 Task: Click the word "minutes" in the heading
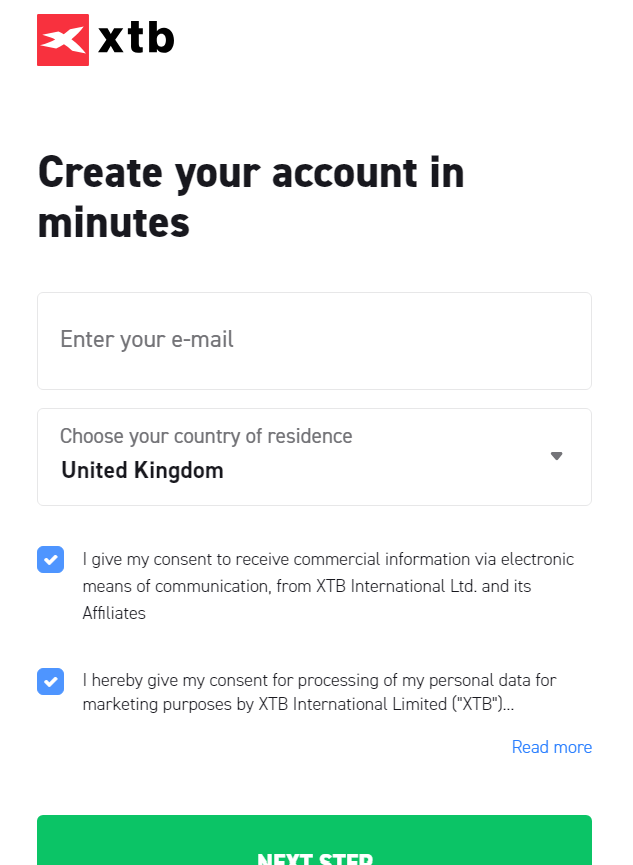(113, 223)
